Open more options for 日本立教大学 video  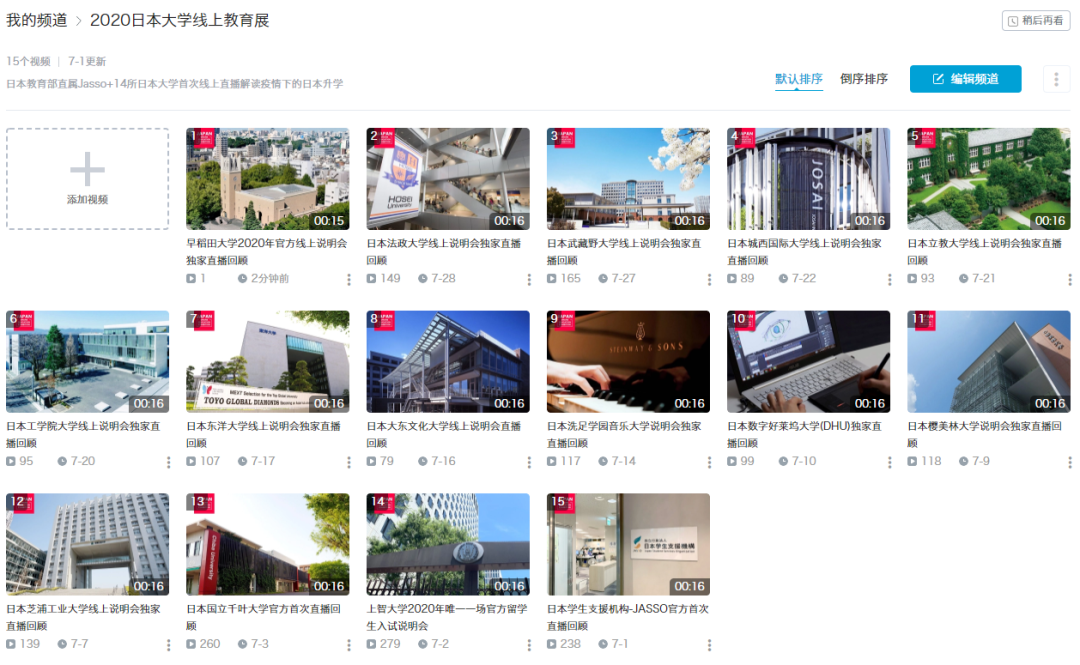tap(1070, 279)
